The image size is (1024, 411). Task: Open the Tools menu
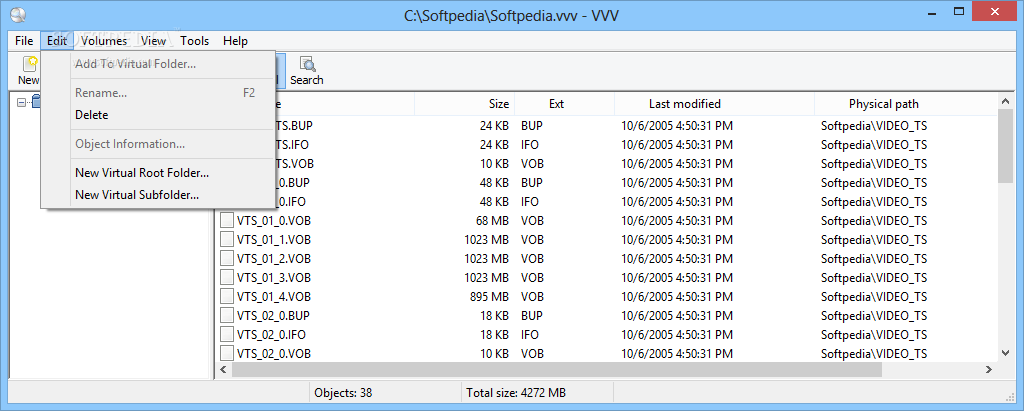[195, 41]
